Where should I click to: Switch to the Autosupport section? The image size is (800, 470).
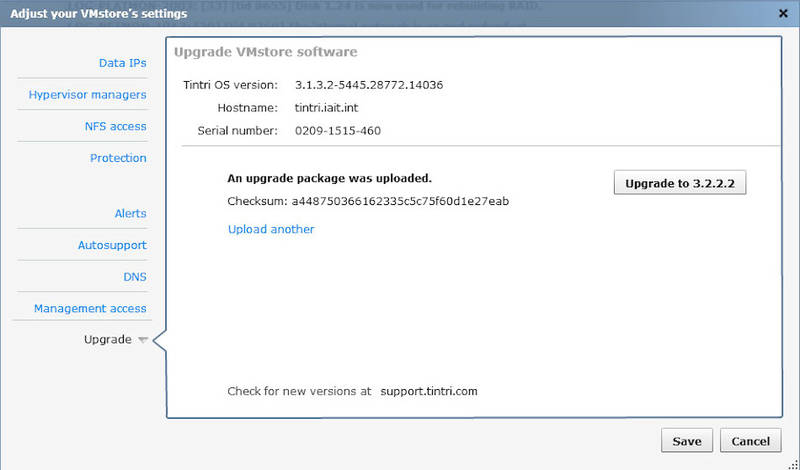click(112, 245)
